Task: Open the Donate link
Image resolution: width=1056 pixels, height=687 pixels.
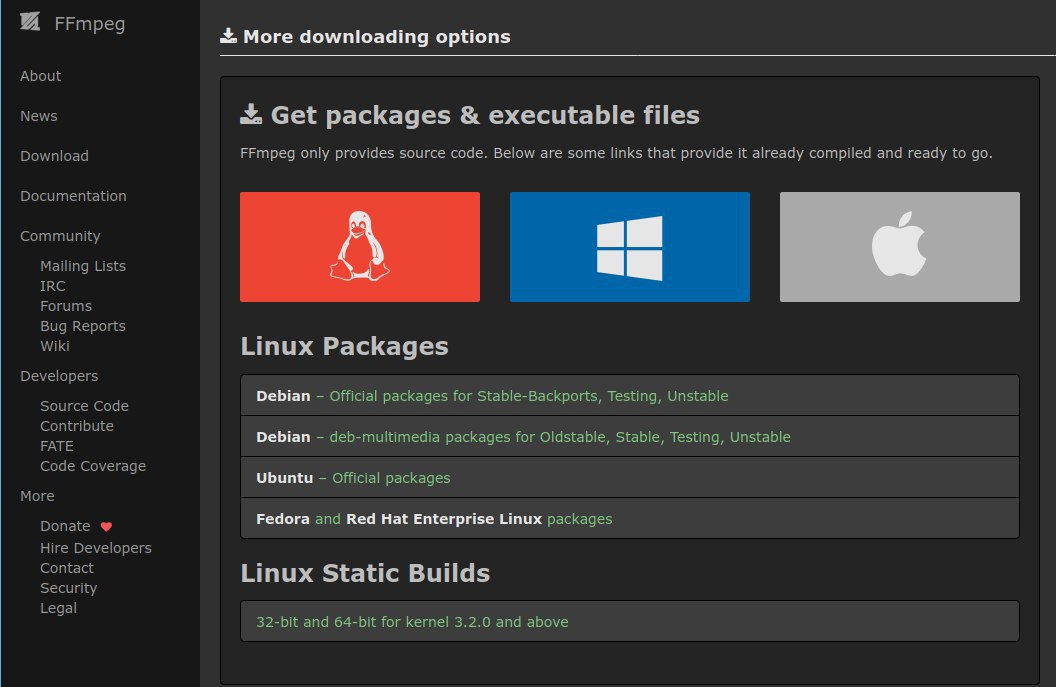Action: 65,526
